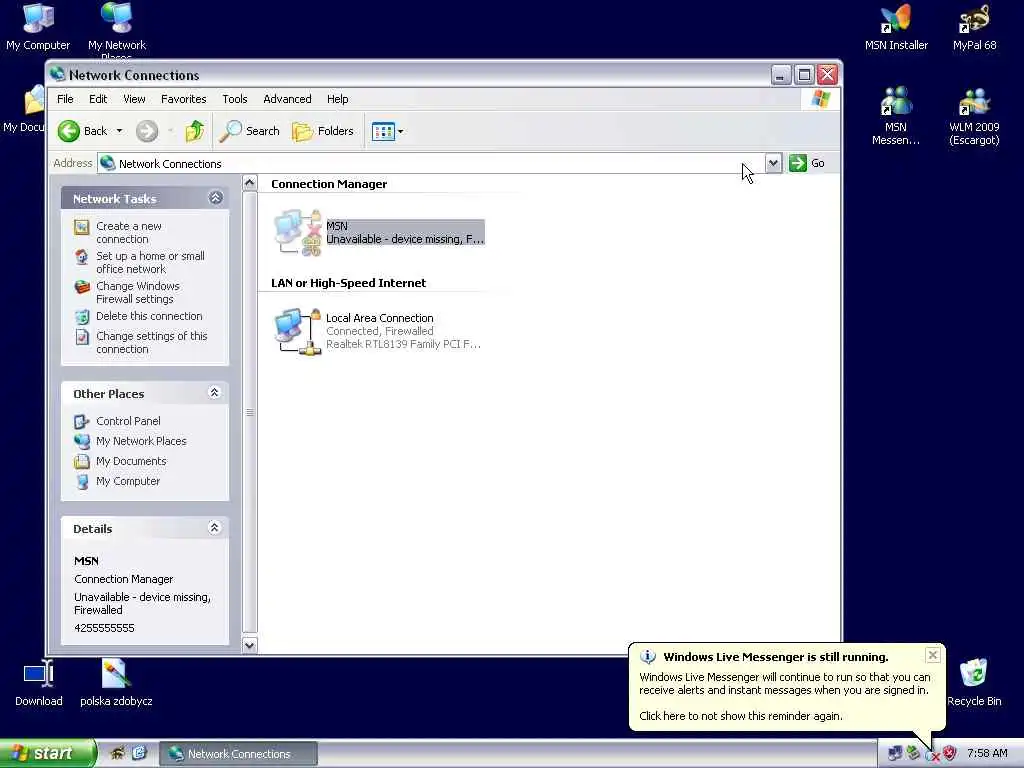The height and width of the screenshot is (768, 1024).
Task: Open the File menu
Action: (65, 99)
